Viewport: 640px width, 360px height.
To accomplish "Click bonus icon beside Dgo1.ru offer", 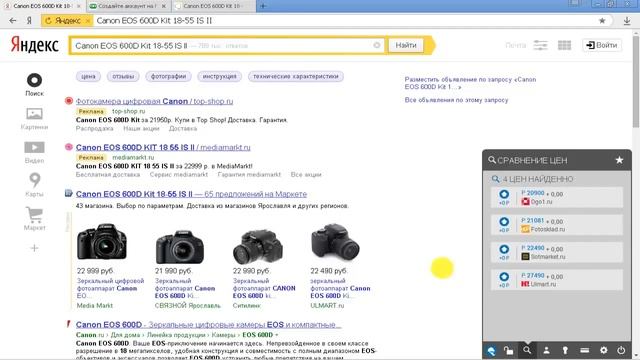I will point(504,197).
